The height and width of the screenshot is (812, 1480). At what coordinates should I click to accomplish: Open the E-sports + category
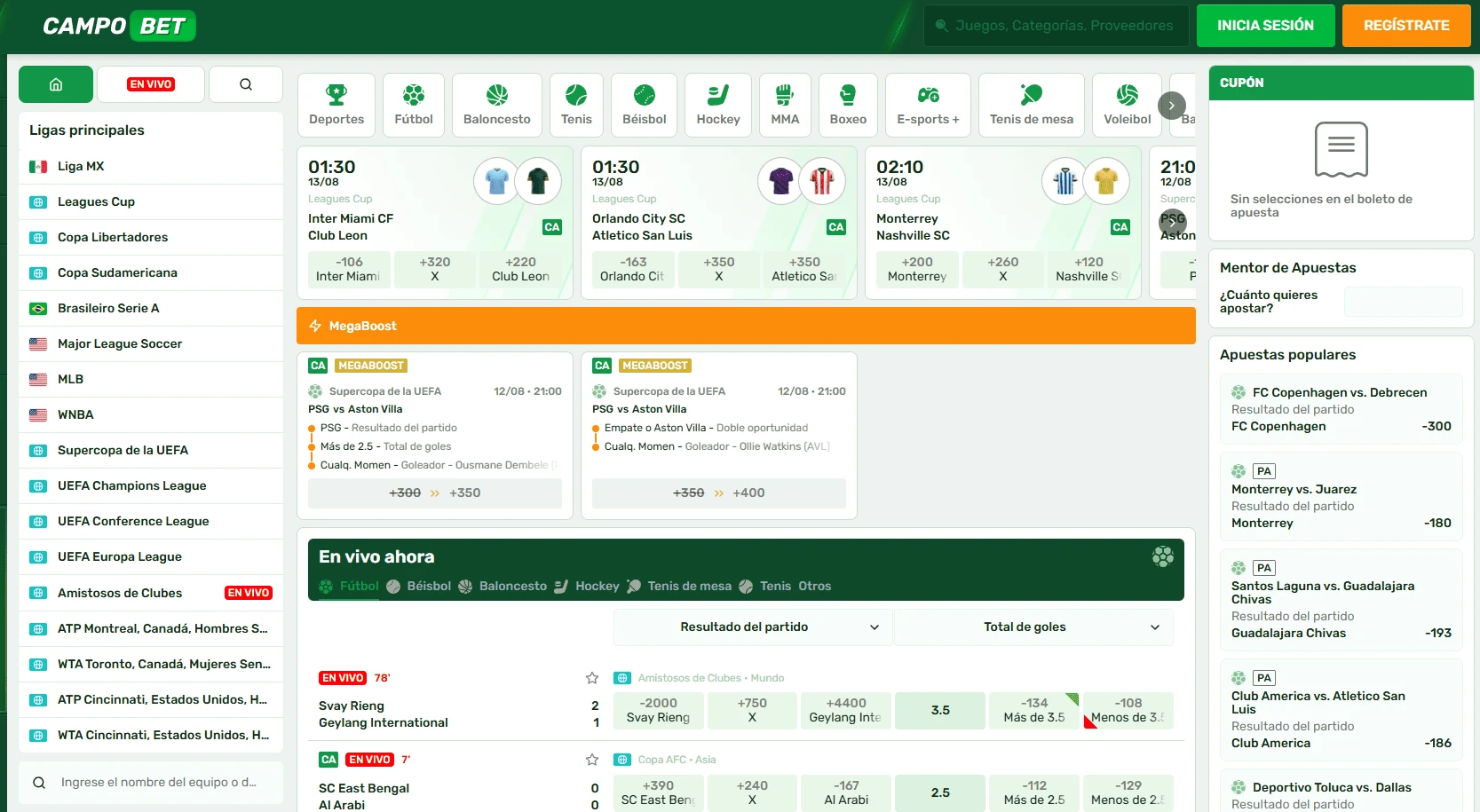click(x=928, y=105)
